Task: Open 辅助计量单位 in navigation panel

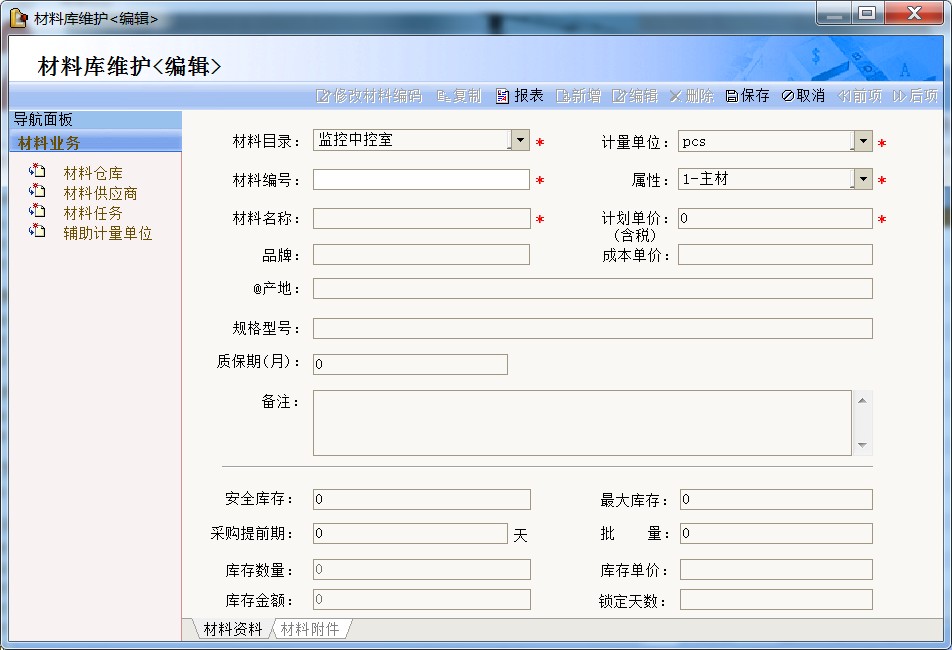Action: [107, 233]
